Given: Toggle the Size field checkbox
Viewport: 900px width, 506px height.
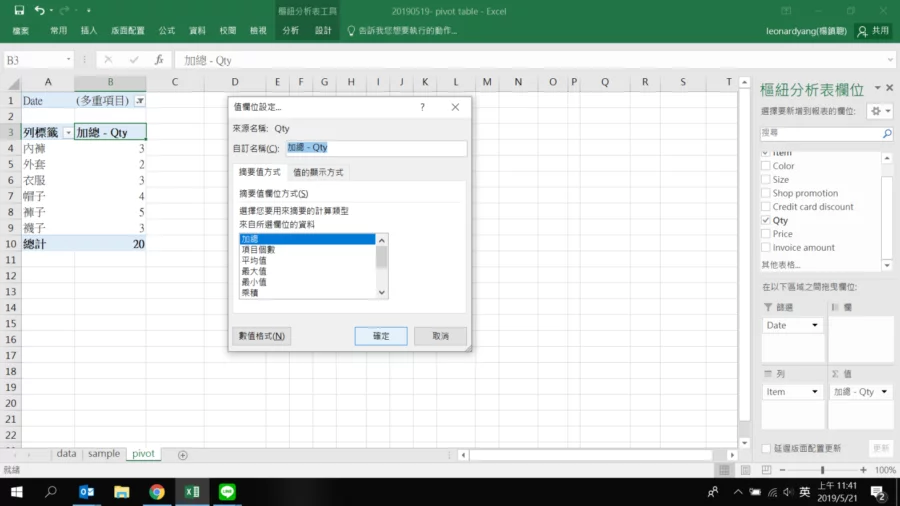Looking at the screenshot, I should coord(766,180).
